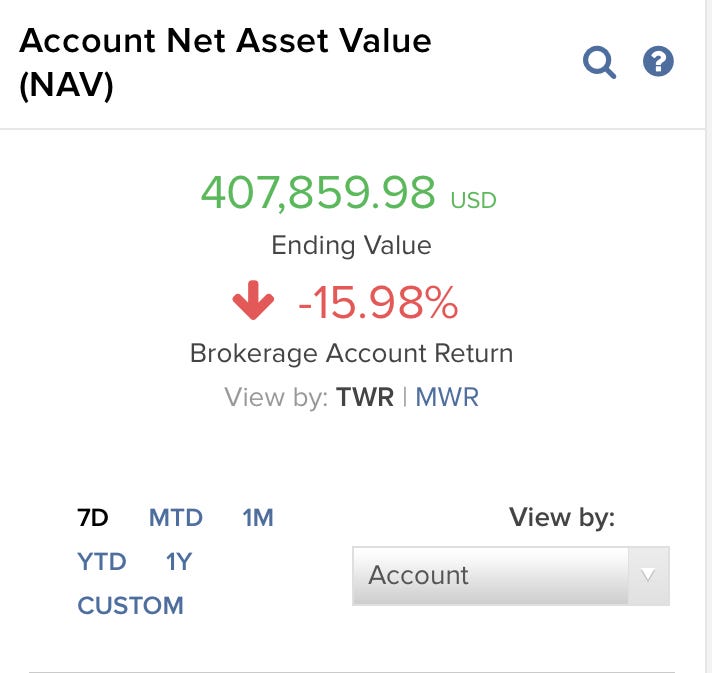Click the Brokerage Account Return label
Viewport: 712px width, 673px height.
click(x=351, y=353)
